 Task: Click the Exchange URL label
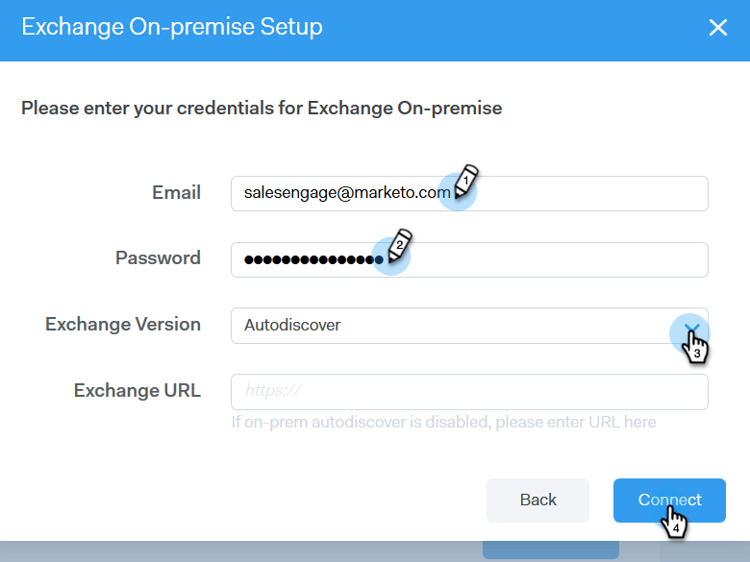(137, 390)
